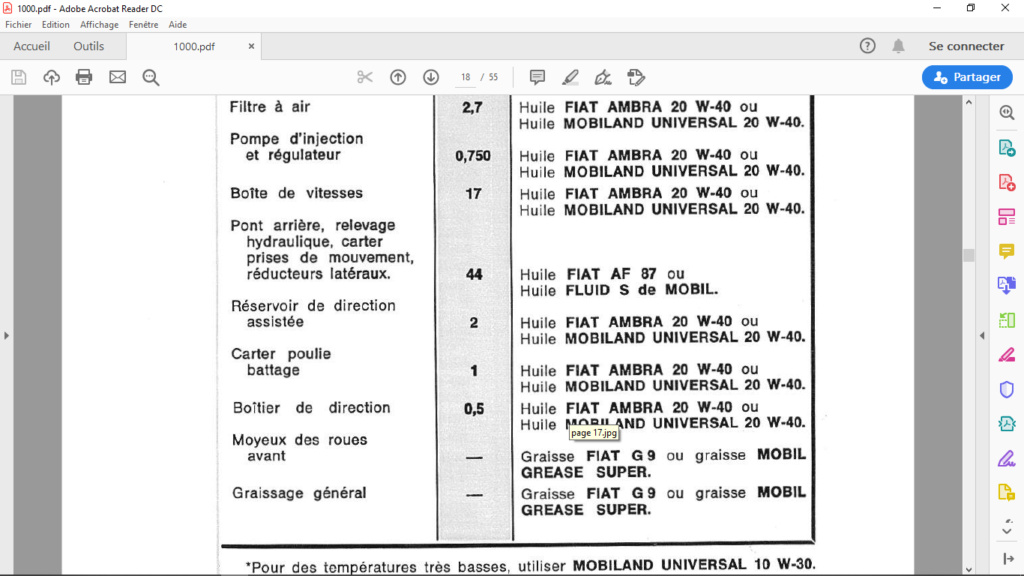This screenshot has width=1024, height=576.
Task: Click the quantity '17' in the table
Action: [473, 194]
